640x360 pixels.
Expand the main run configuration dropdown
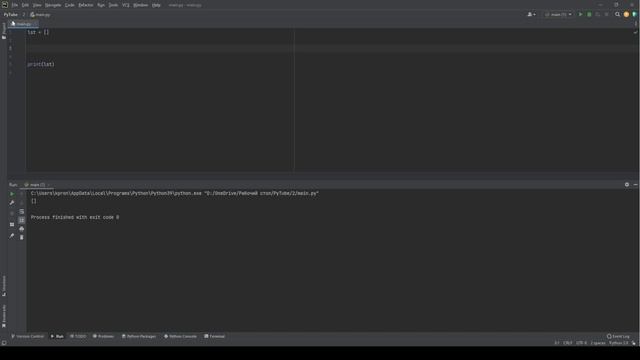click(558, 14)
